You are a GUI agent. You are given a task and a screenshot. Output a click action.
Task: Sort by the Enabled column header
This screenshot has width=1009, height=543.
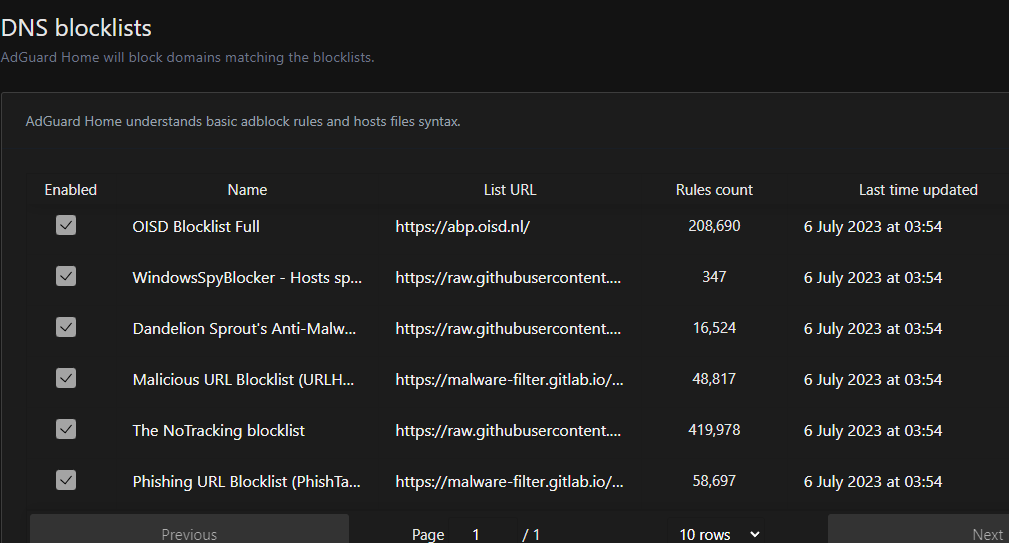(71, 190)
